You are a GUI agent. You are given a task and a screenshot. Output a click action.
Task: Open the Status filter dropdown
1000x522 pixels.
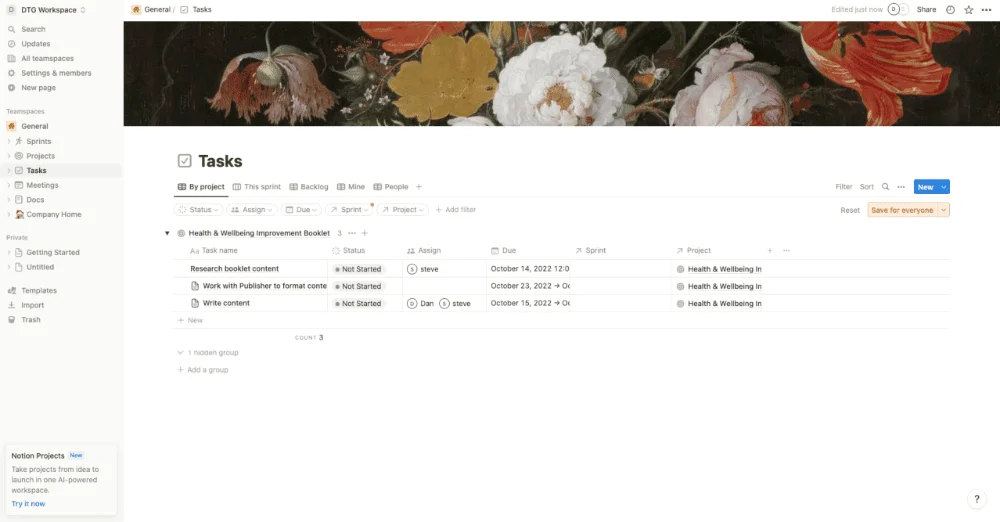pyautogui.click(x=198, y=210)
